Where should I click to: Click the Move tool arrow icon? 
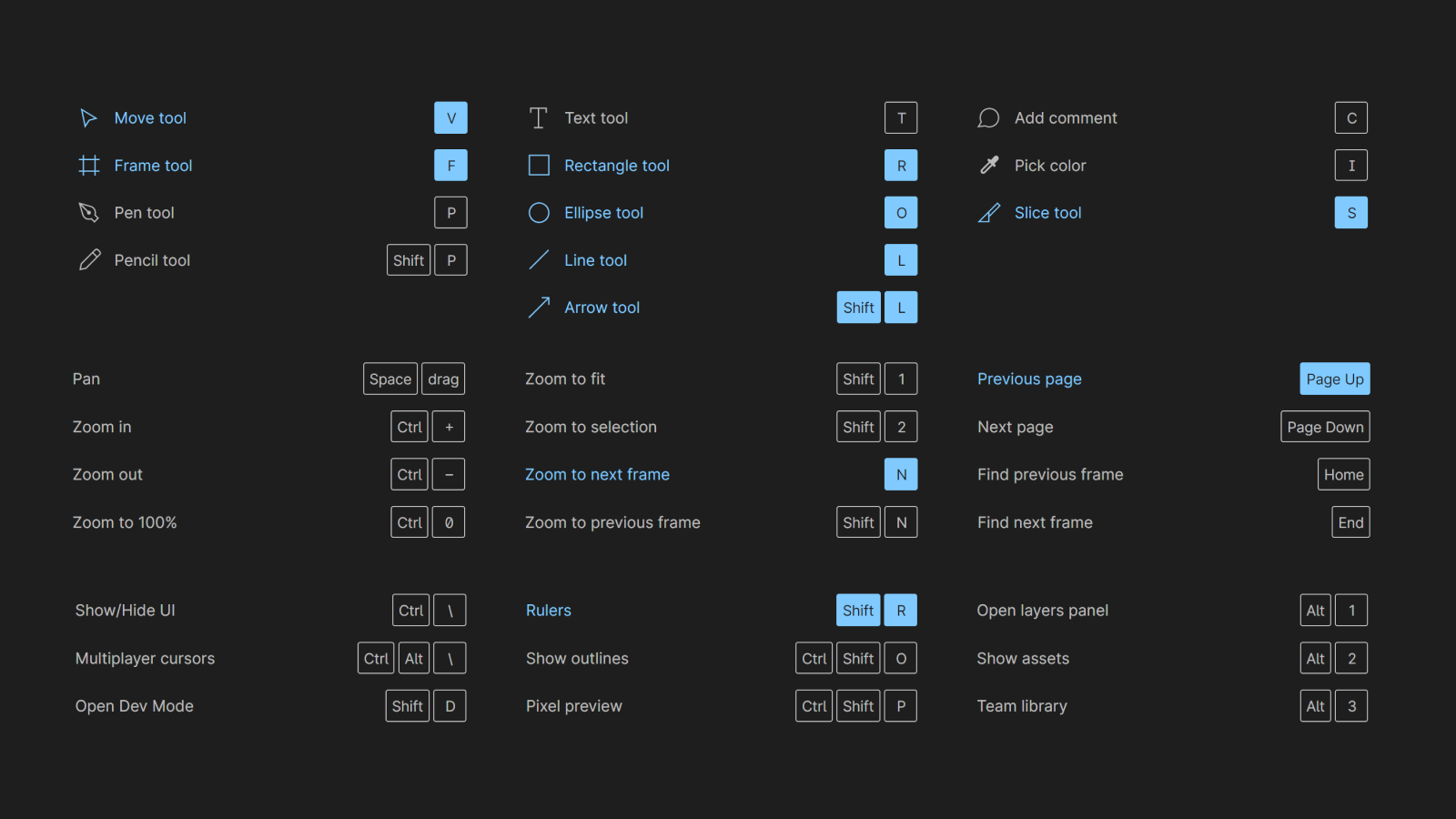pos(88,118)
